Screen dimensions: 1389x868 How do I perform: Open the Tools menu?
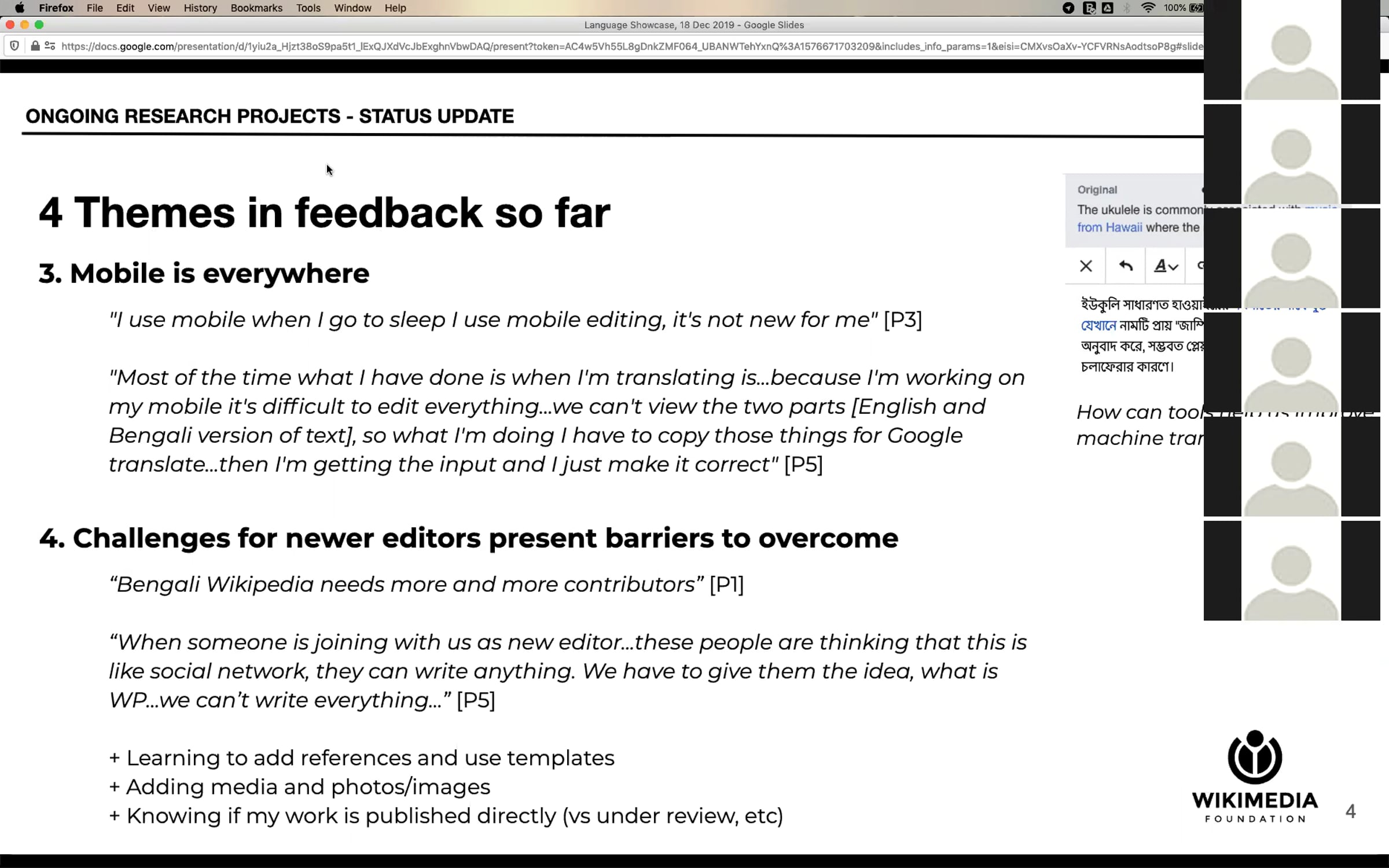[308, 8]
